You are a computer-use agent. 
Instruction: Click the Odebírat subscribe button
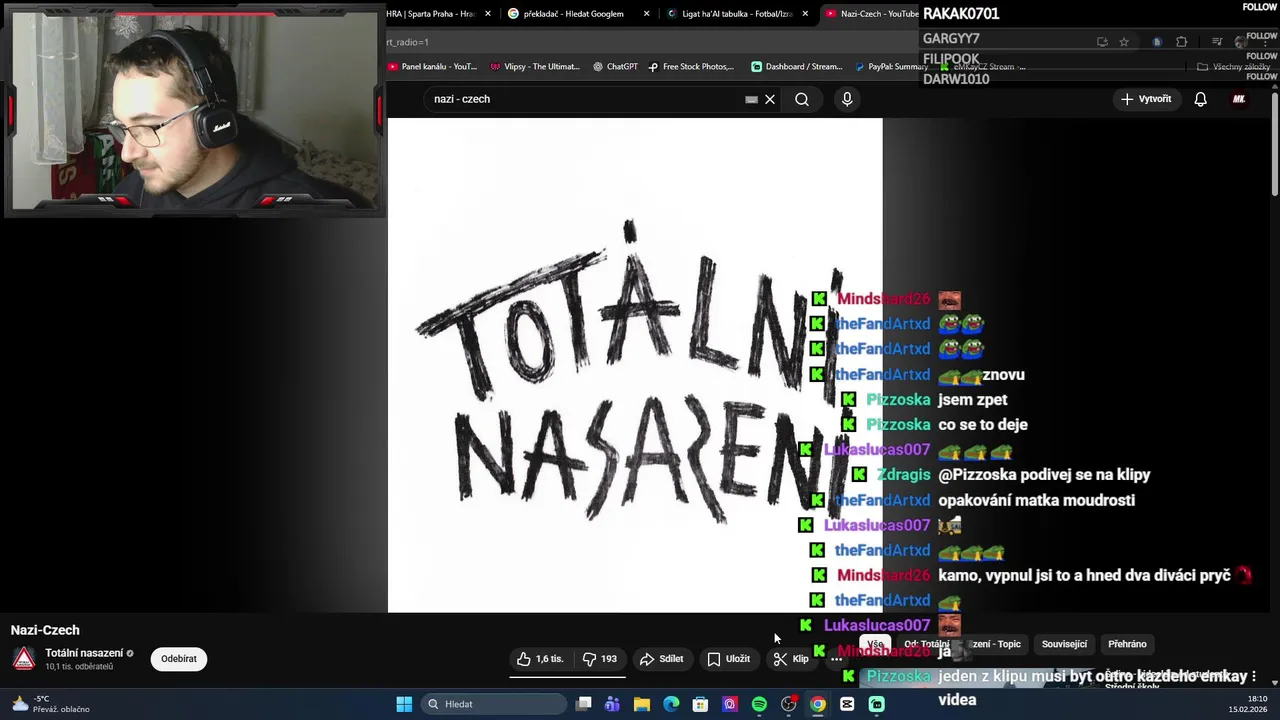click(179, 659)
